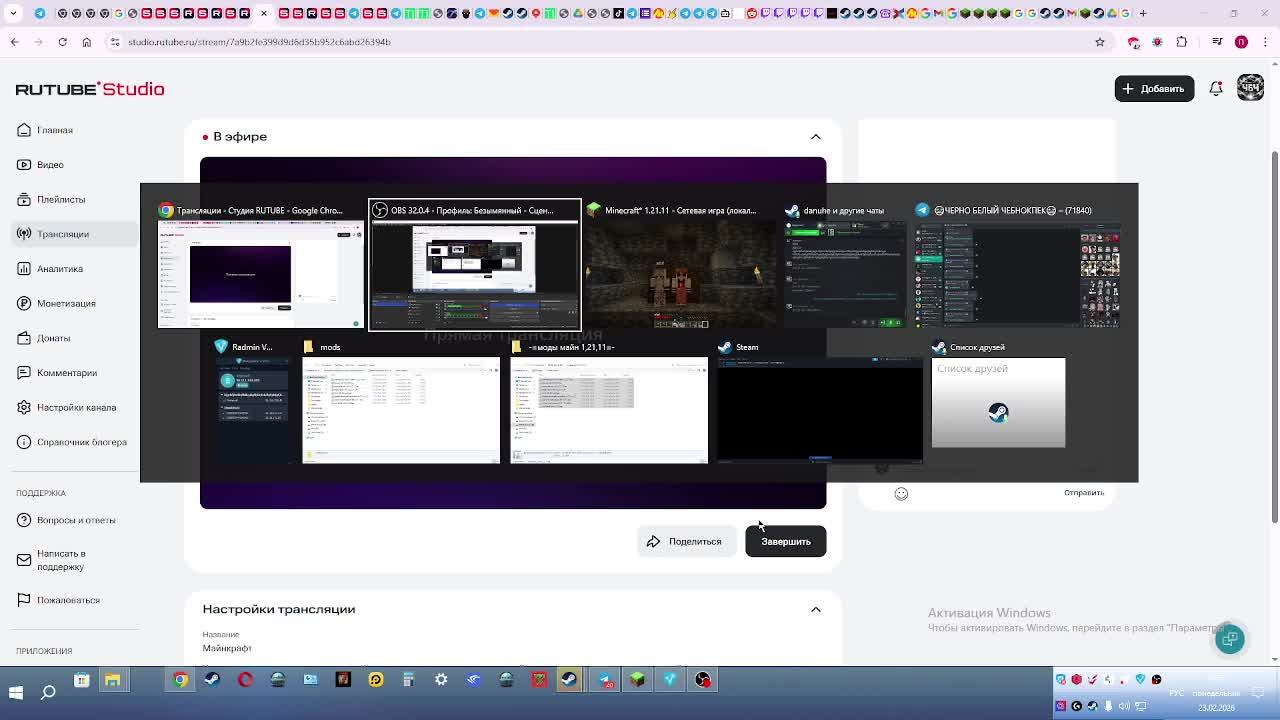Open Монетизация from the sidebar
Image resolution: width=1280 pixels, height=720 pixels.
tap(66, 303)
